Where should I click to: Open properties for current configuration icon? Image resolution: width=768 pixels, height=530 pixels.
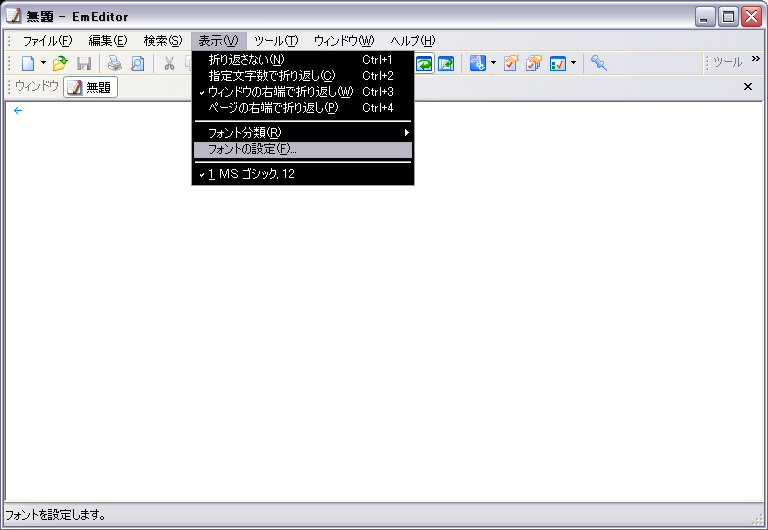point(511,63)
